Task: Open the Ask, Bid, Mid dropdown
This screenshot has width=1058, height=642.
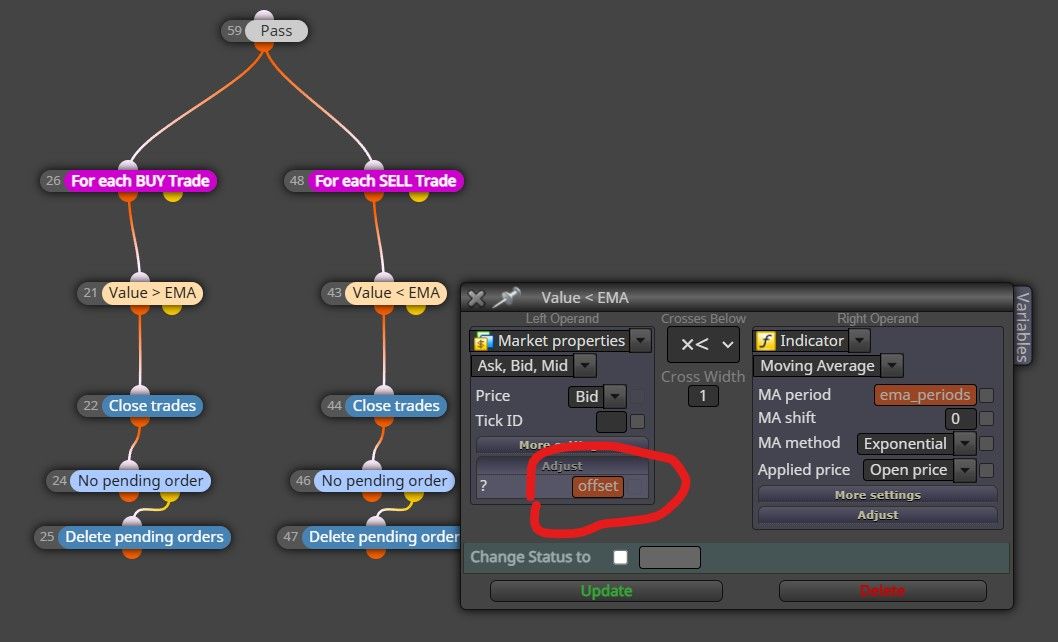Action: tap(584, 365)
